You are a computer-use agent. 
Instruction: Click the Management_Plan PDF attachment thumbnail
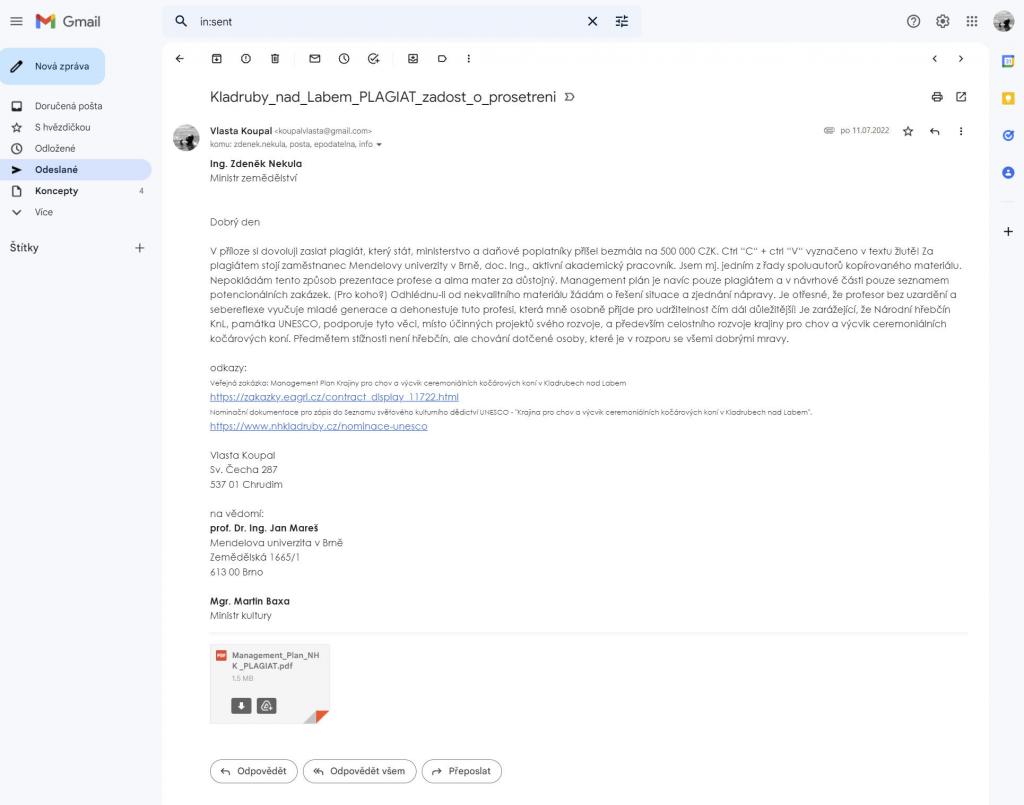pos(269,672)
